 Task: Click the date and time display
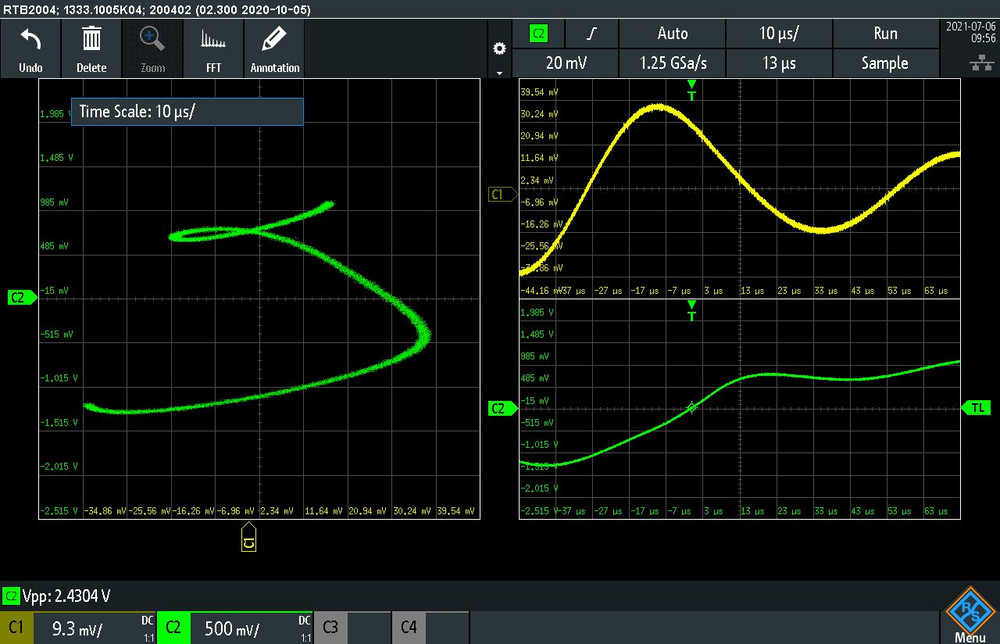(970, 33)
